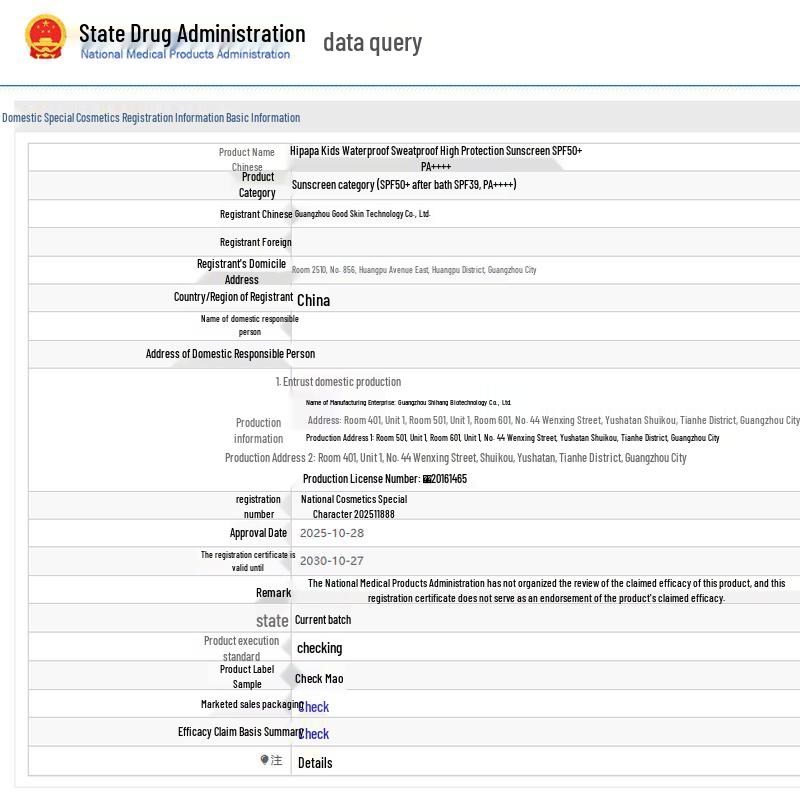Click the 'Address of Domestic Responsible Person' label
Viewport: 800px width, 800px height.
pos(230,354)
